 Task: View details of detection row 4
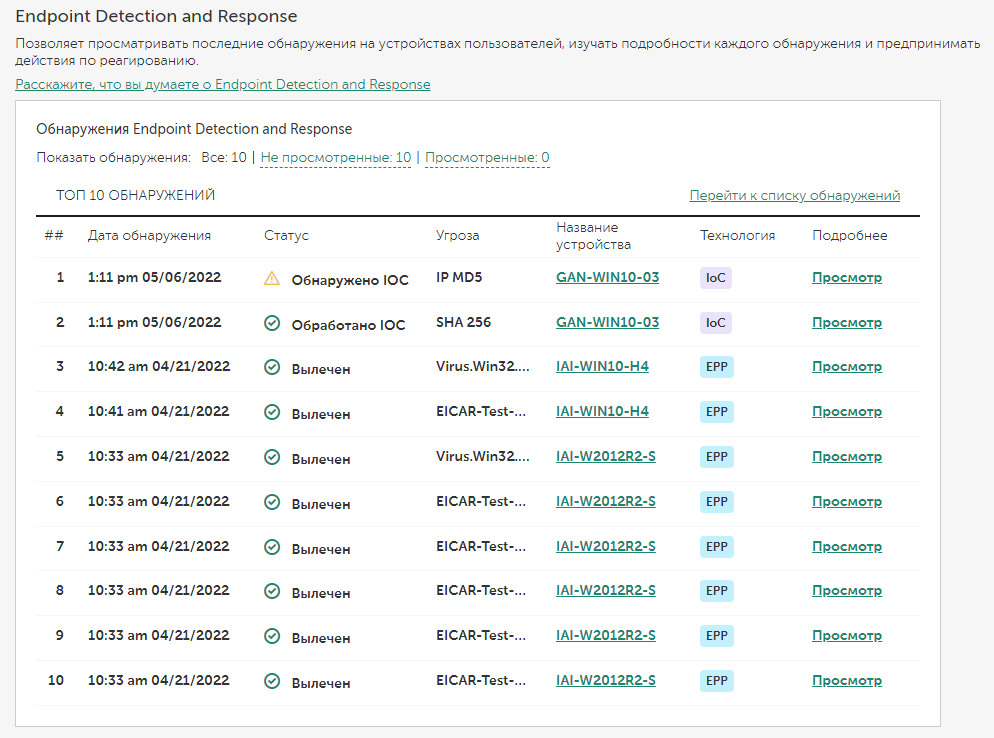846,412
